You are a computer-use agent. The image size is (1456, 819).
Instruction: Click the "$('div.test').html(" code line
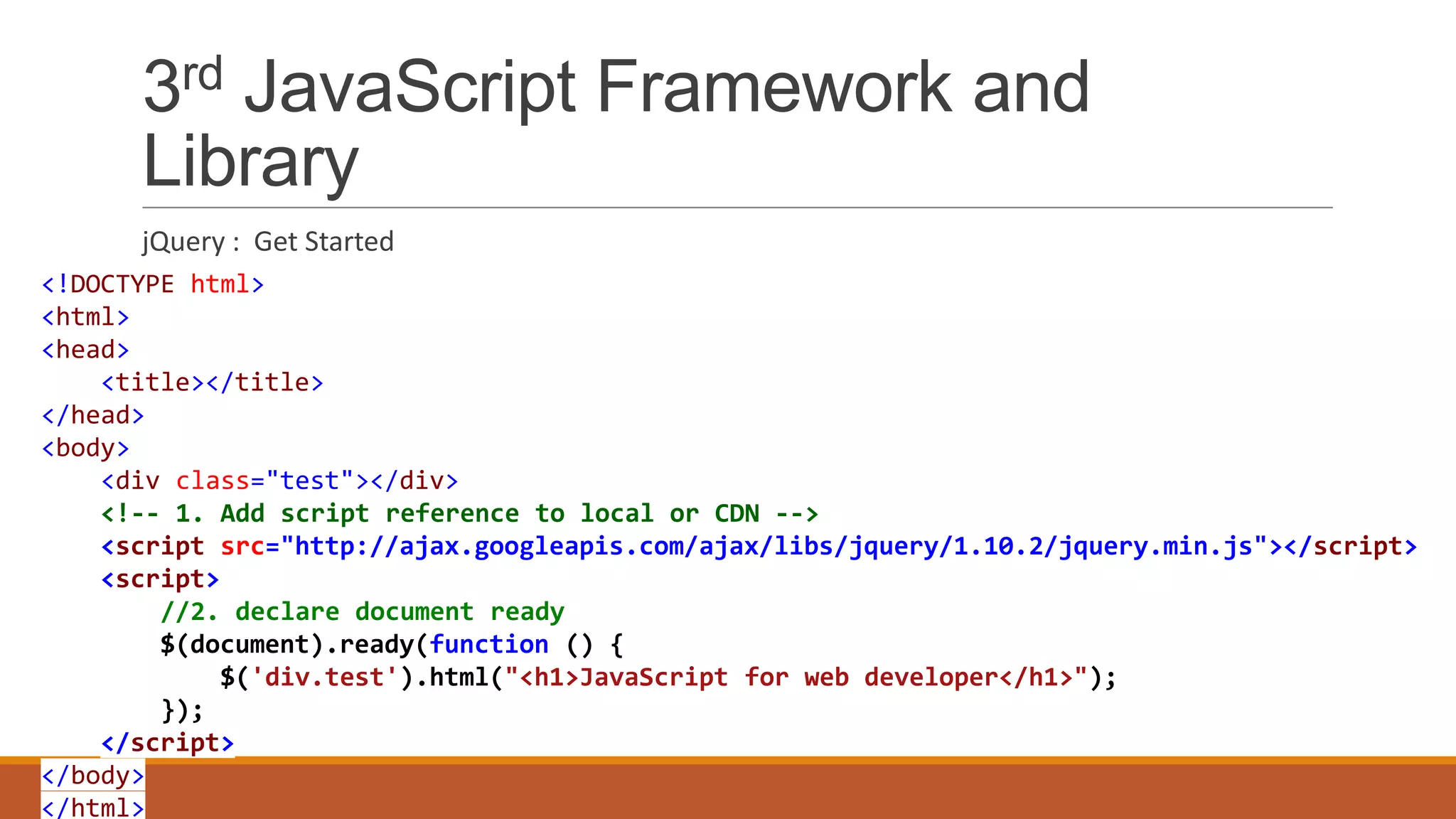[x=668, y=677]
